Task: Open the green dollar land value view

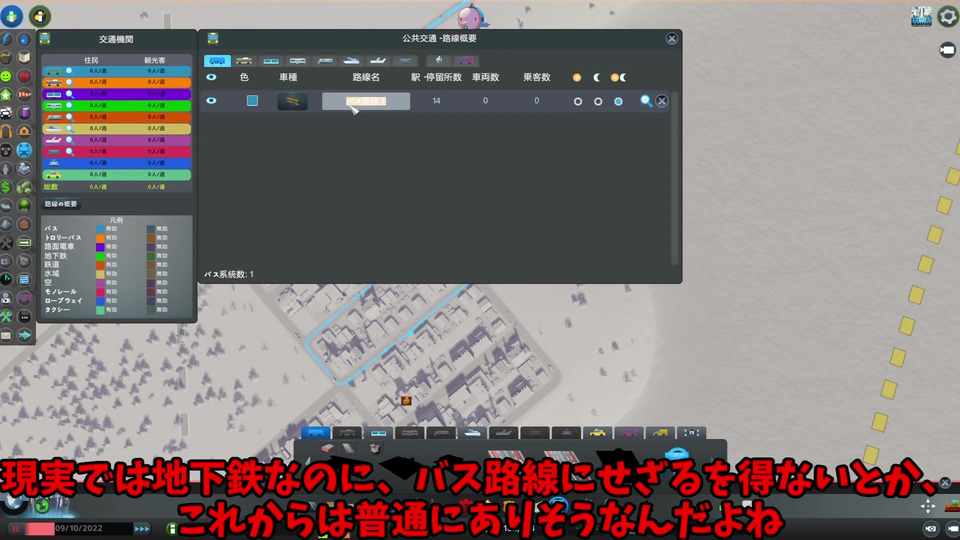Action: [x=6, y=187]
